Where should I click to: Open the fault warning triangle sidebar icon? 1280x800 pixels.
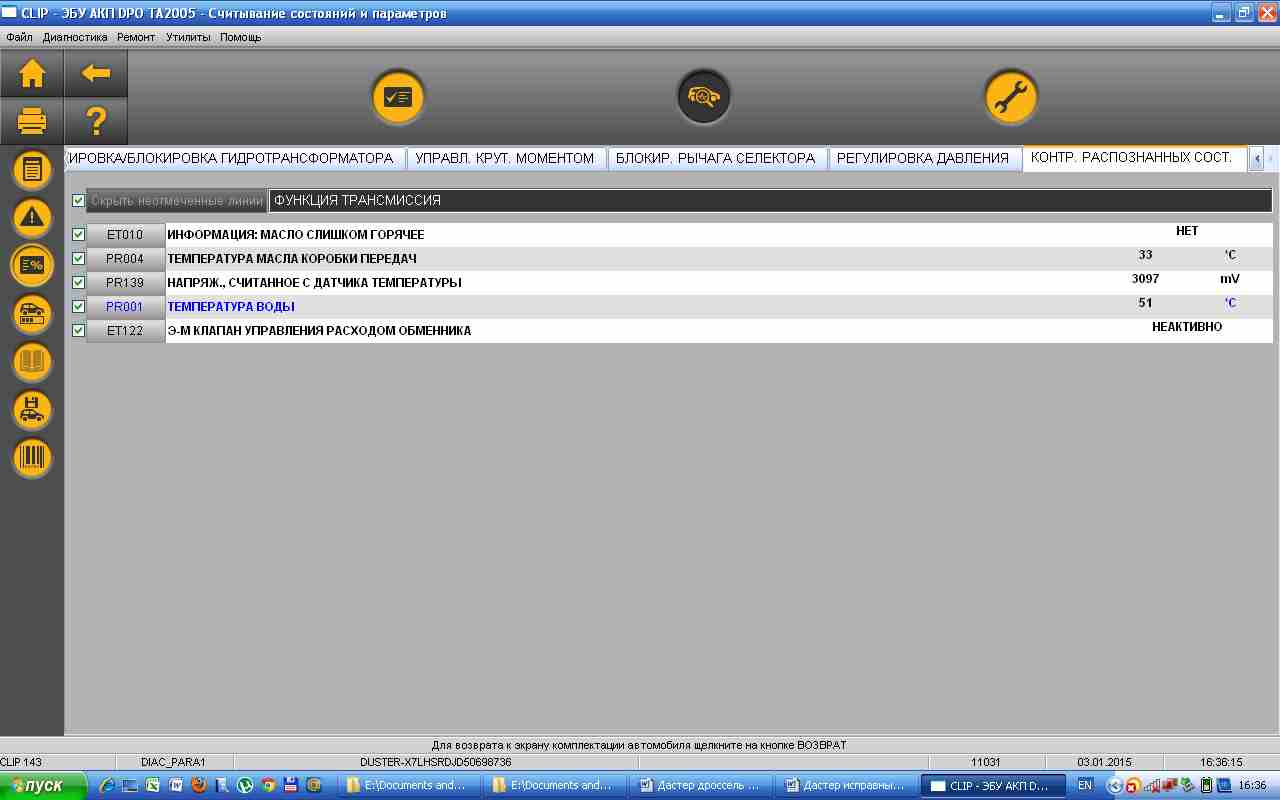[x=32, y=217]
